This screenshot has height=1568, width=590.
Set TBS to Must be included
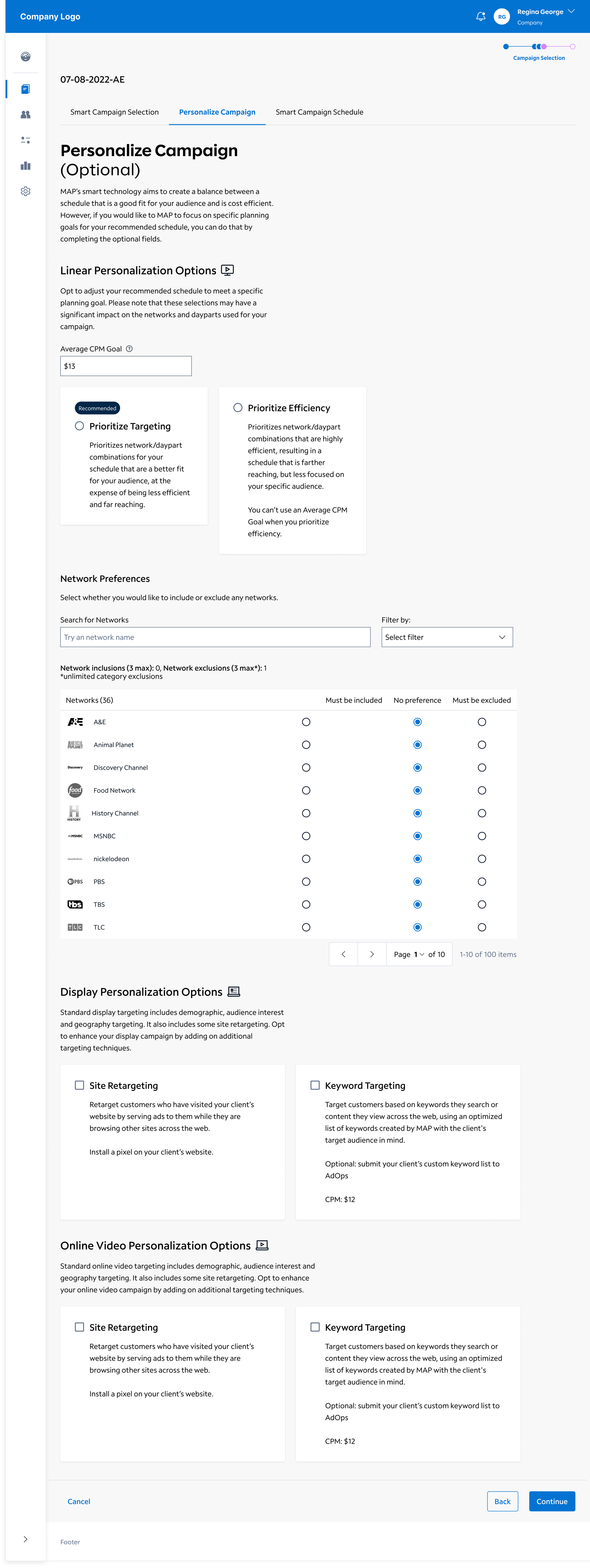coord(306,905)
